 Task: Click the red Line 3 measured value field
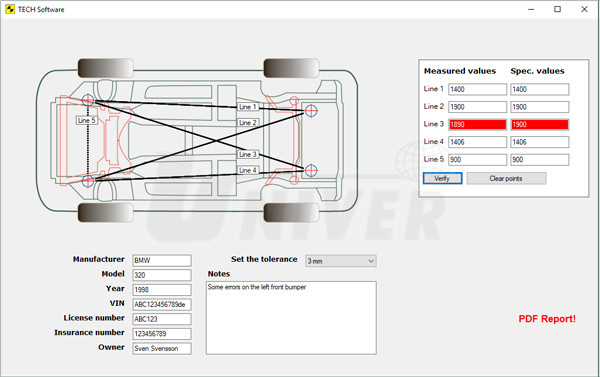pyautogui.click(x=477, y=124)
